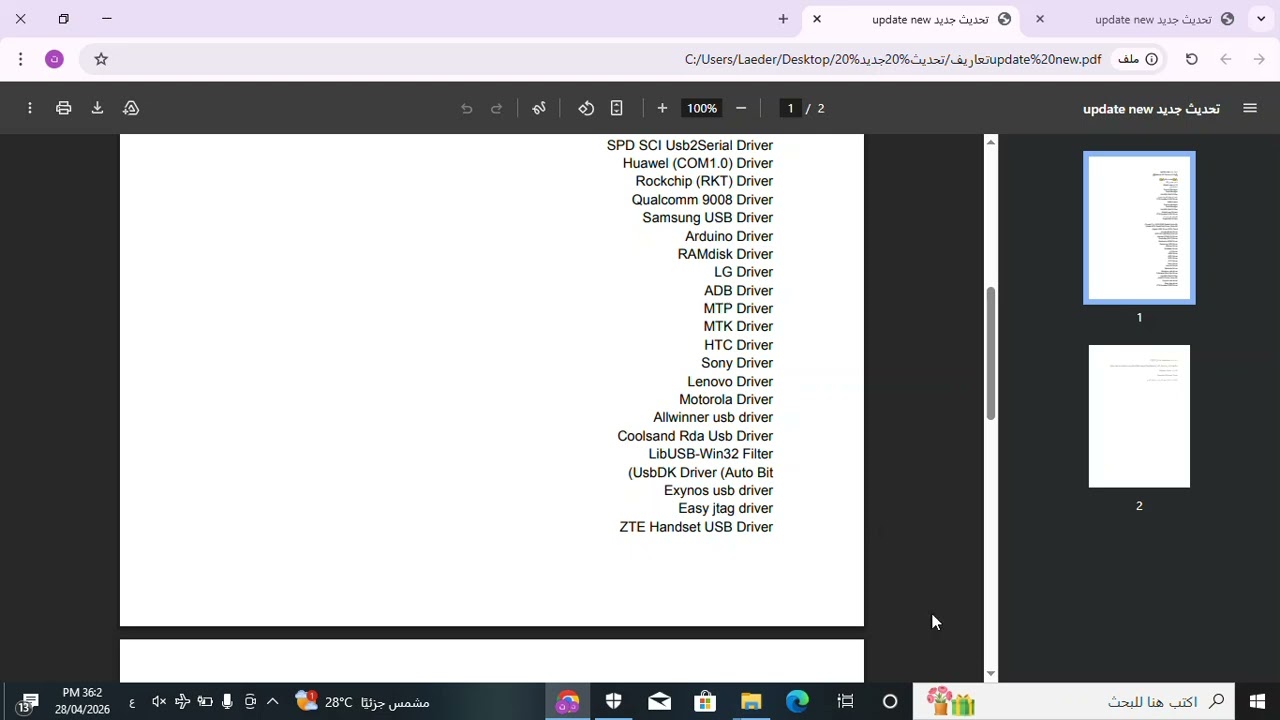1280x720 pixels.
Task: Click the zoom percentage field showing 100%
Action: click(702, 108)
